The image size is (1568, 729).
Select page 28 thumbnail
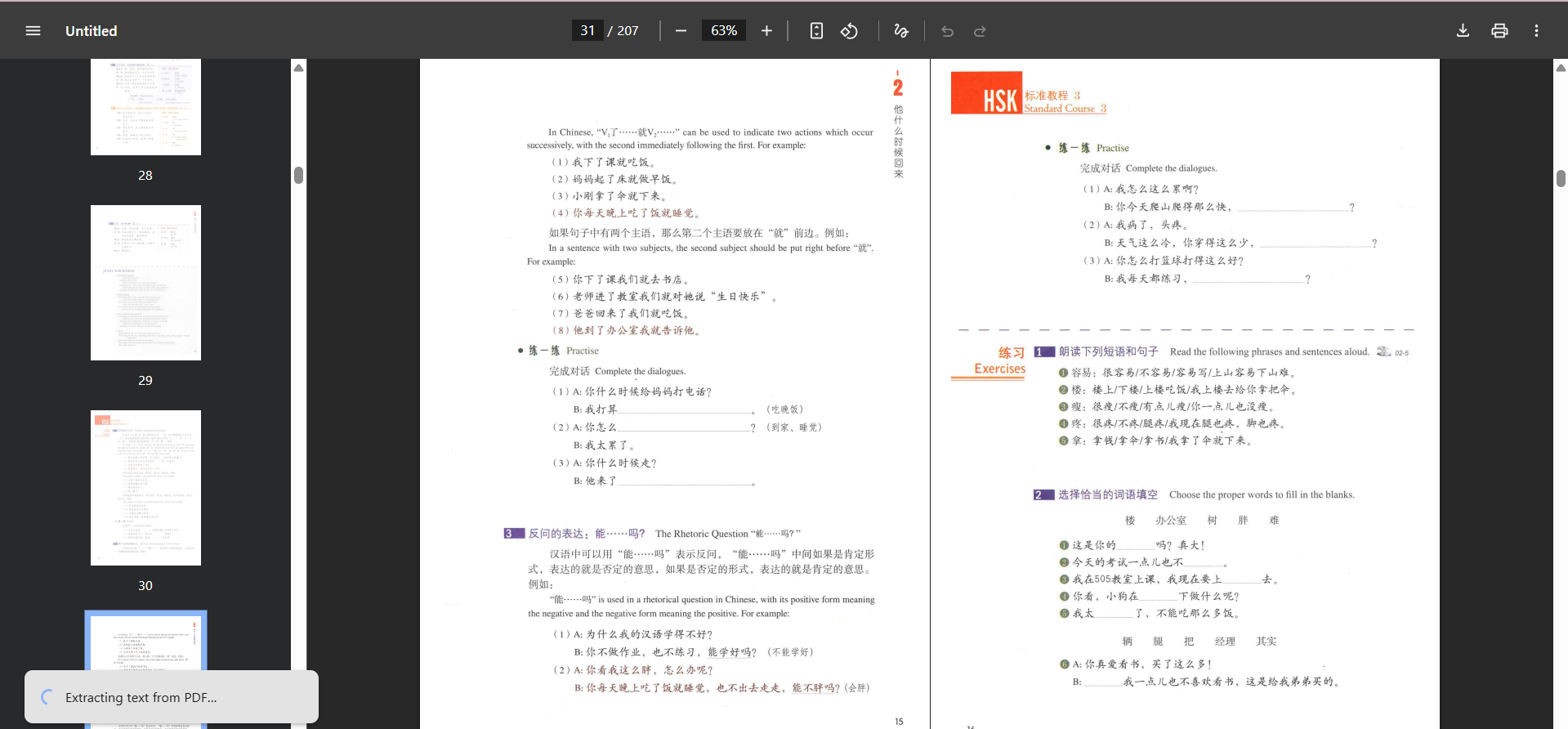tap(145, 107)
